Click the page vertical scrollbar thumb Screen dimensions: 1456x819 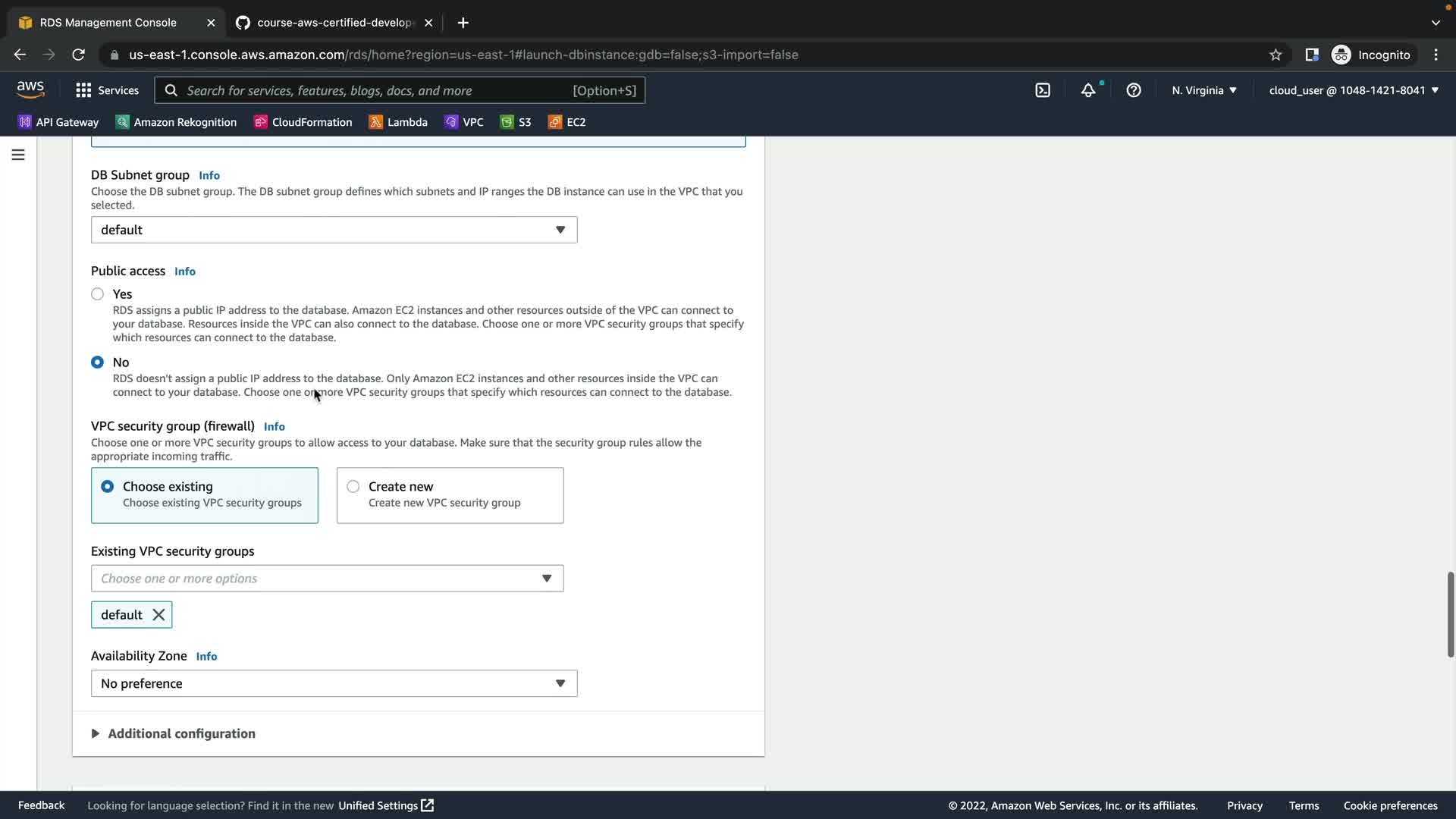click(1450, 614)
